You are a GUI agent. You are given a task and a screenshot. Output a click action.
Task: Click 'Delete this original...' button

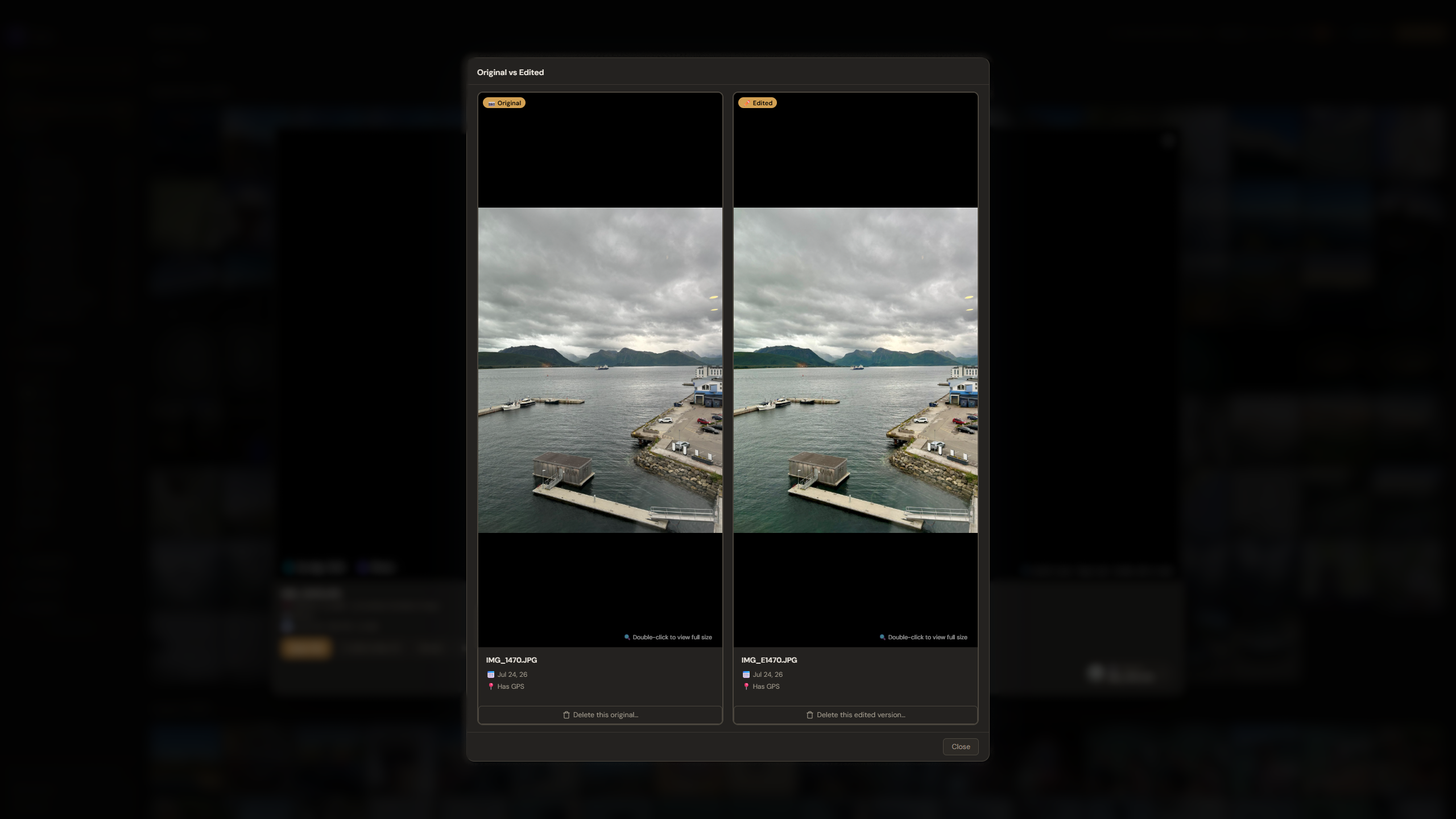point(600,715)
